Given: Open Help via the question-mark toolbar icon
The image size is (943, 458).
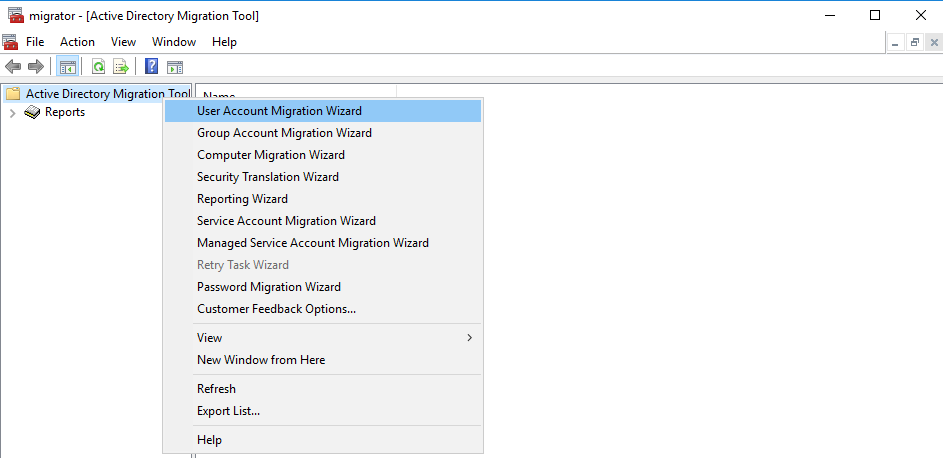Looking at the screenshot, I should 152,66.
